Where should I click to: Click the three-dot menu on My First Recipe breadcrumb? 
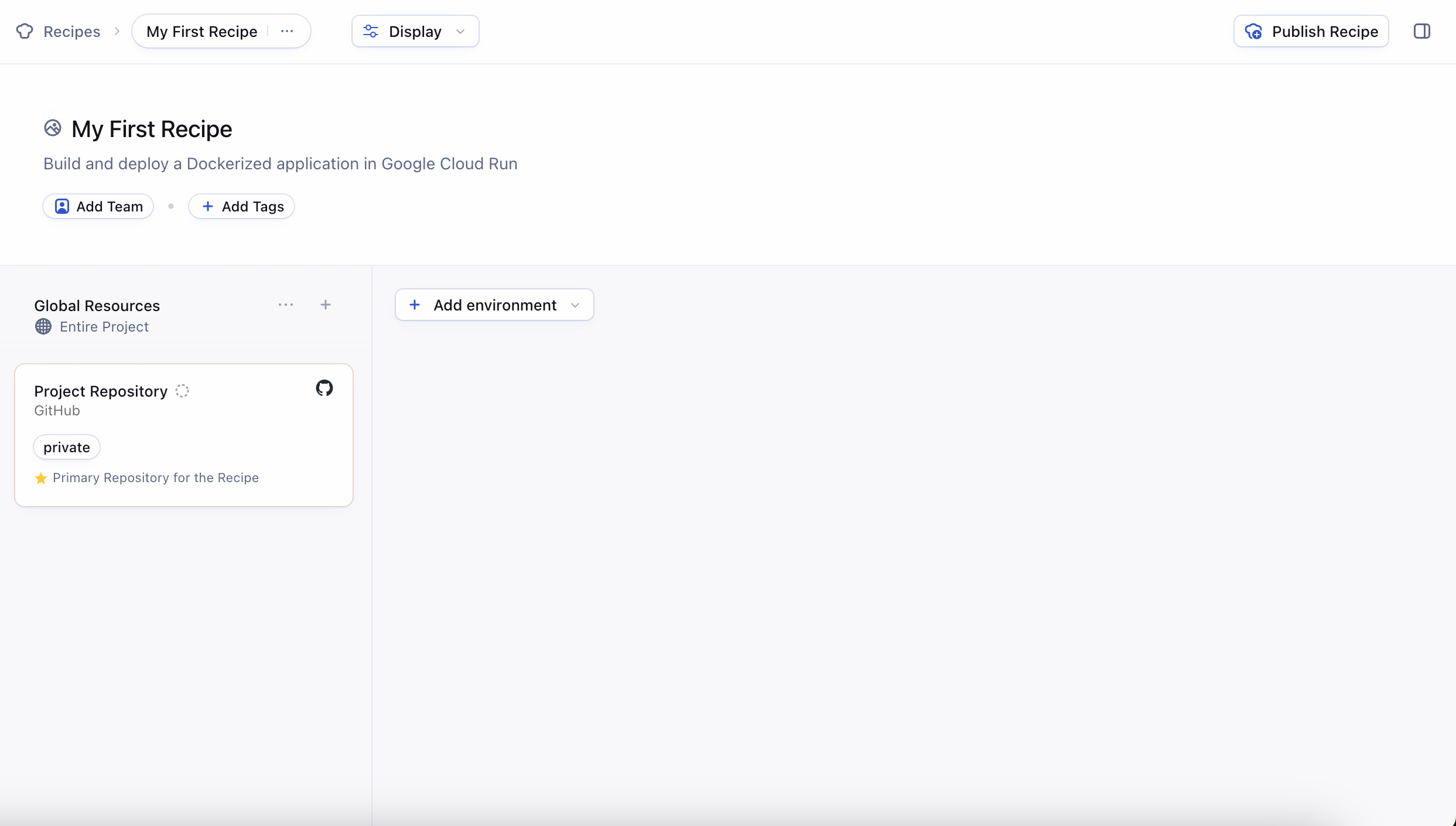[287, 31]
